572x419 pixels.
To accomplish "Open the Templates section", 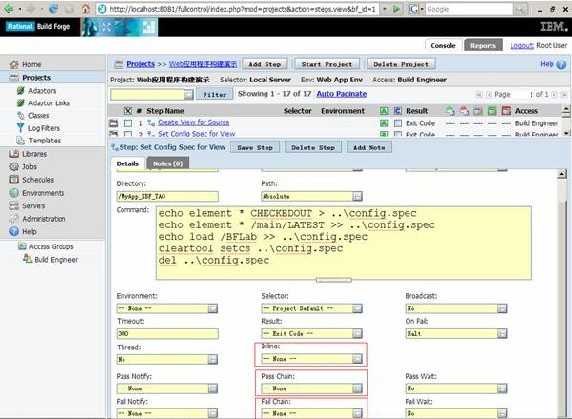I will 45,140.
